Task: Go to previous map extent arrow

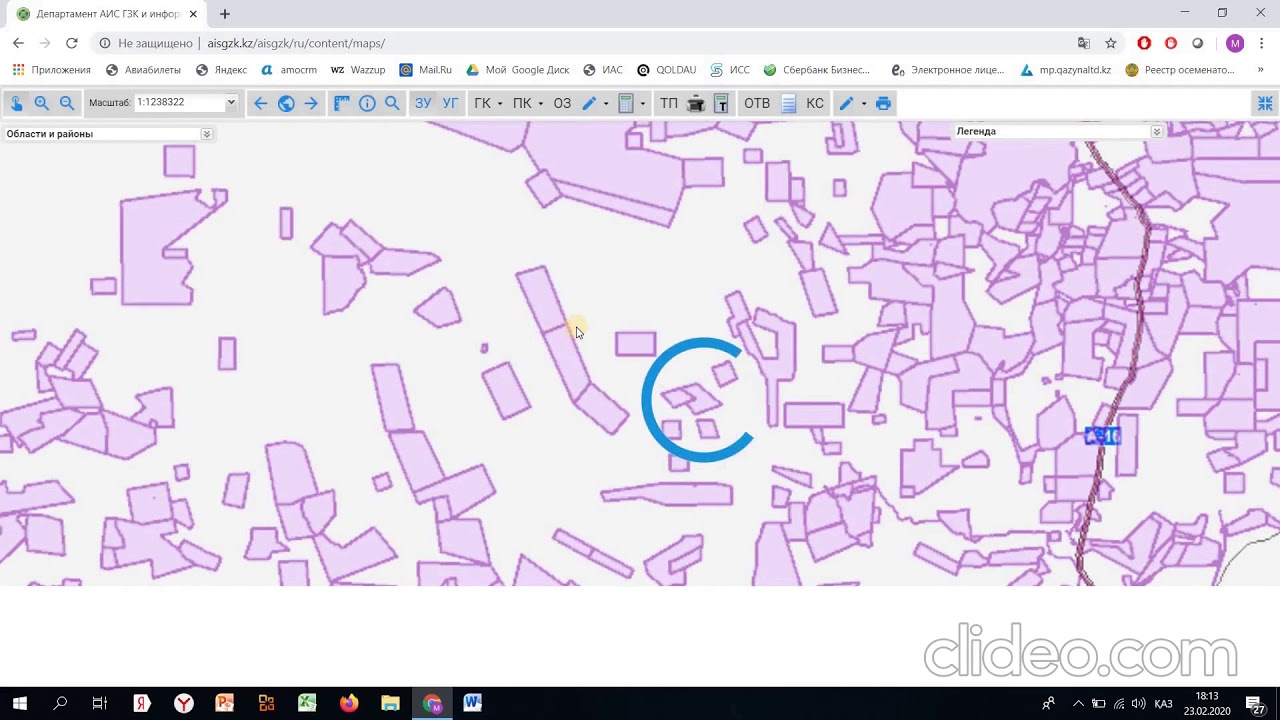Action: pos(260,103)
